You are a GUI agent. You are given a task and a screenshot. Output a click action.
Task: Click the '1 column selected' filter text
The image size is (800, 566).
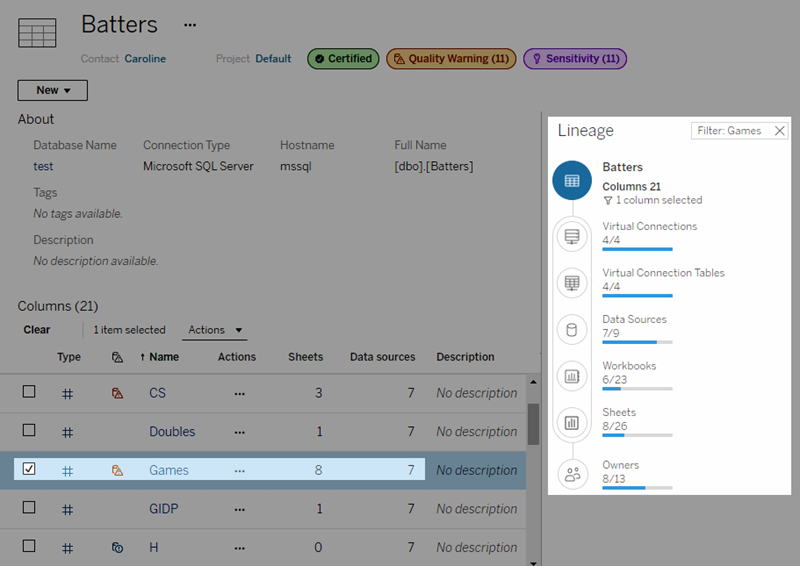(x=659, y=200)
